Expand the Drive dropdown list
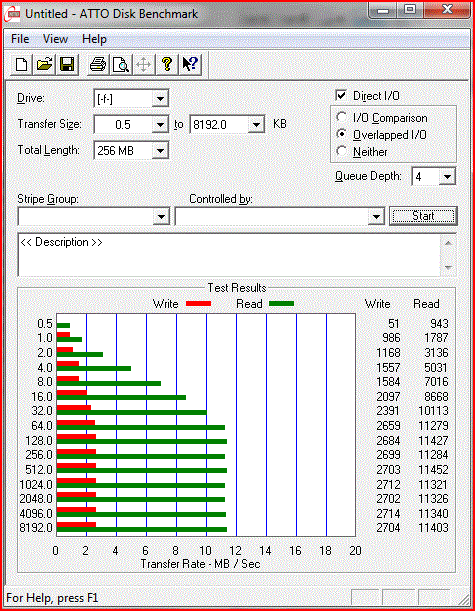Viewport: 475px width, 611px height. pos(160,99)
